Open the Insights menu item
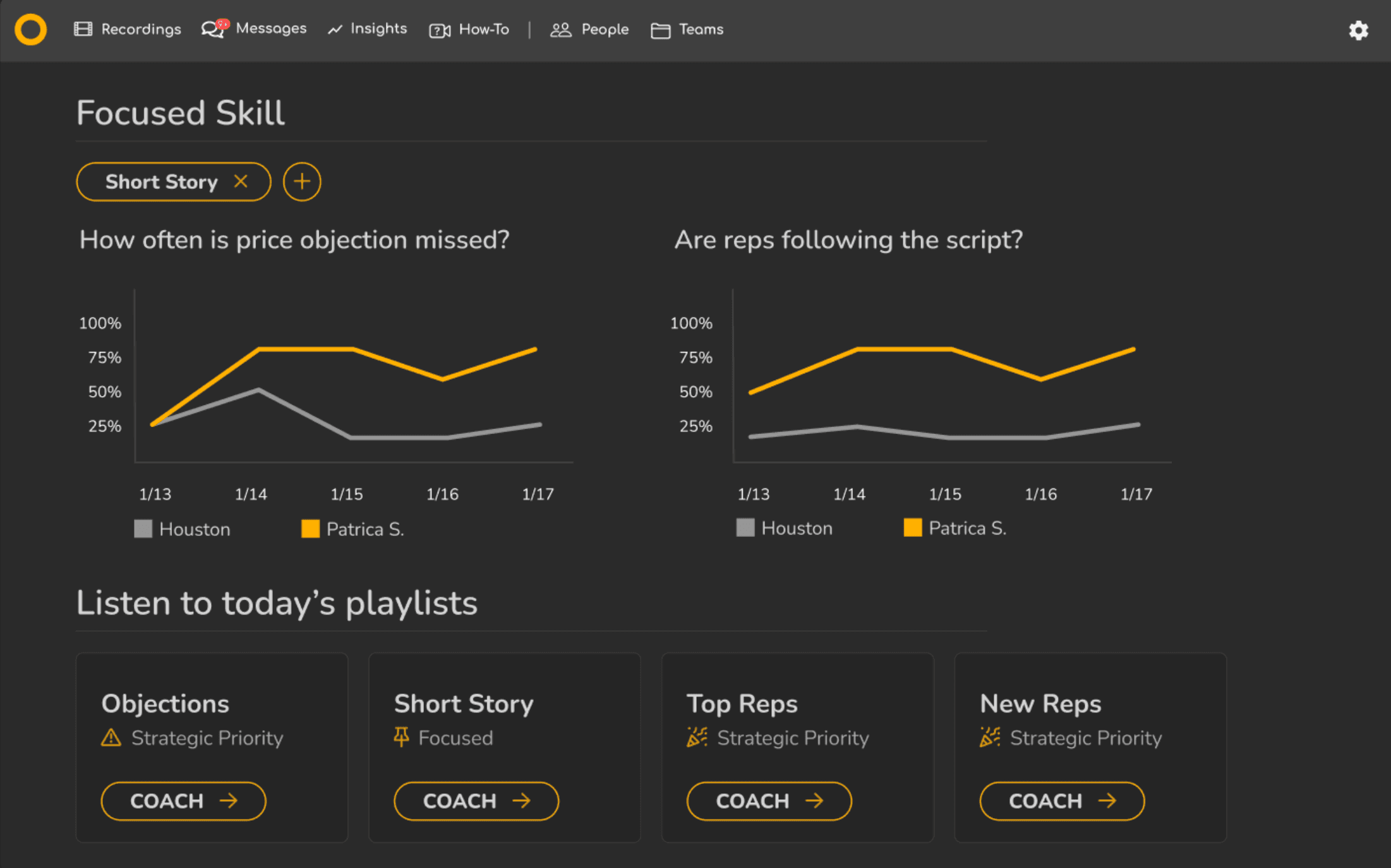The width and height of the screenshot is (1391, 868). click(x=378, y=29)
